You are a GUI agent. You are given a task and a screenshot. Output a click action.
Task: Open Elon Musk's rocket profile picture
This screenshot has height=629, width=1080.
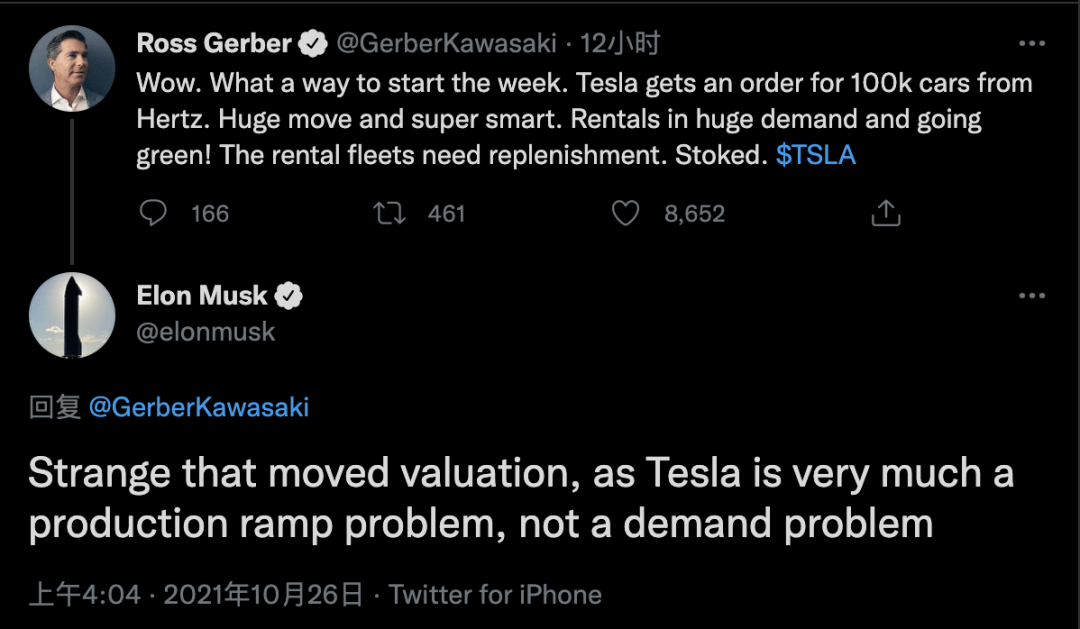coord(72,316)
